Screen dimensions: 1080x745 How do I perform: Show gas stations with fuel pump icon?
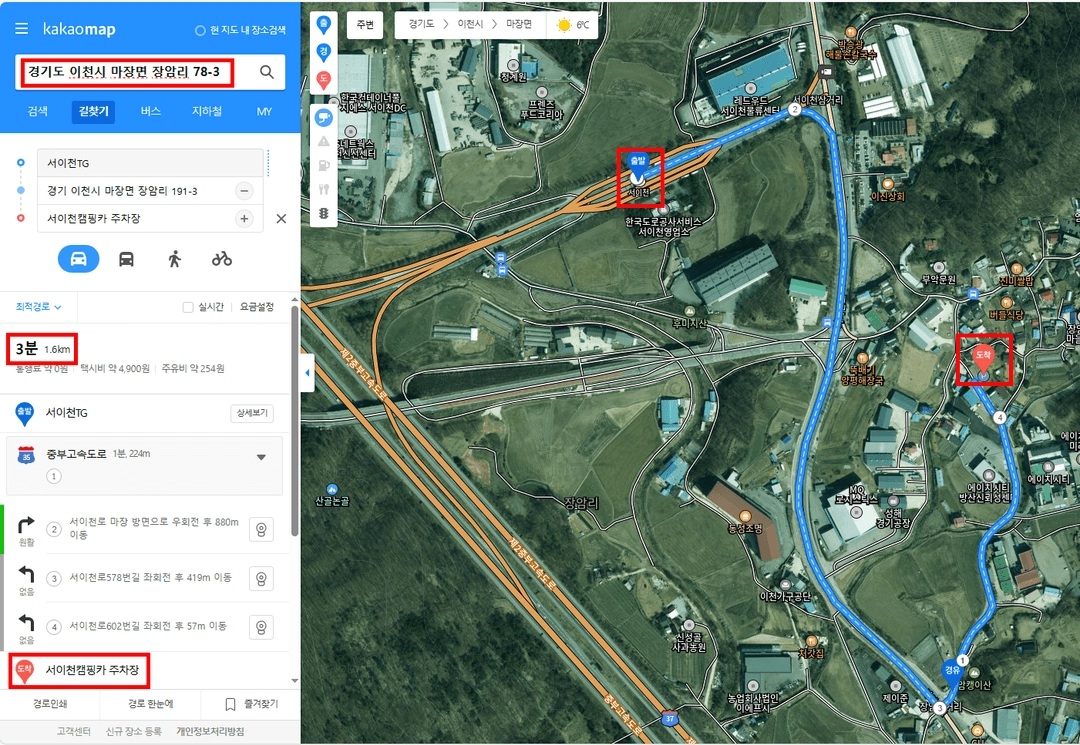323,165
